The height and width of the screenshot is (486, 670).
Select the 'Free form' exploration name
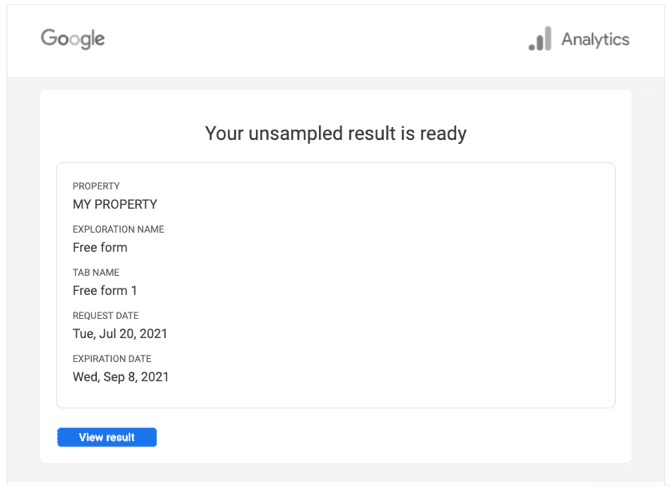coord(100,247)
